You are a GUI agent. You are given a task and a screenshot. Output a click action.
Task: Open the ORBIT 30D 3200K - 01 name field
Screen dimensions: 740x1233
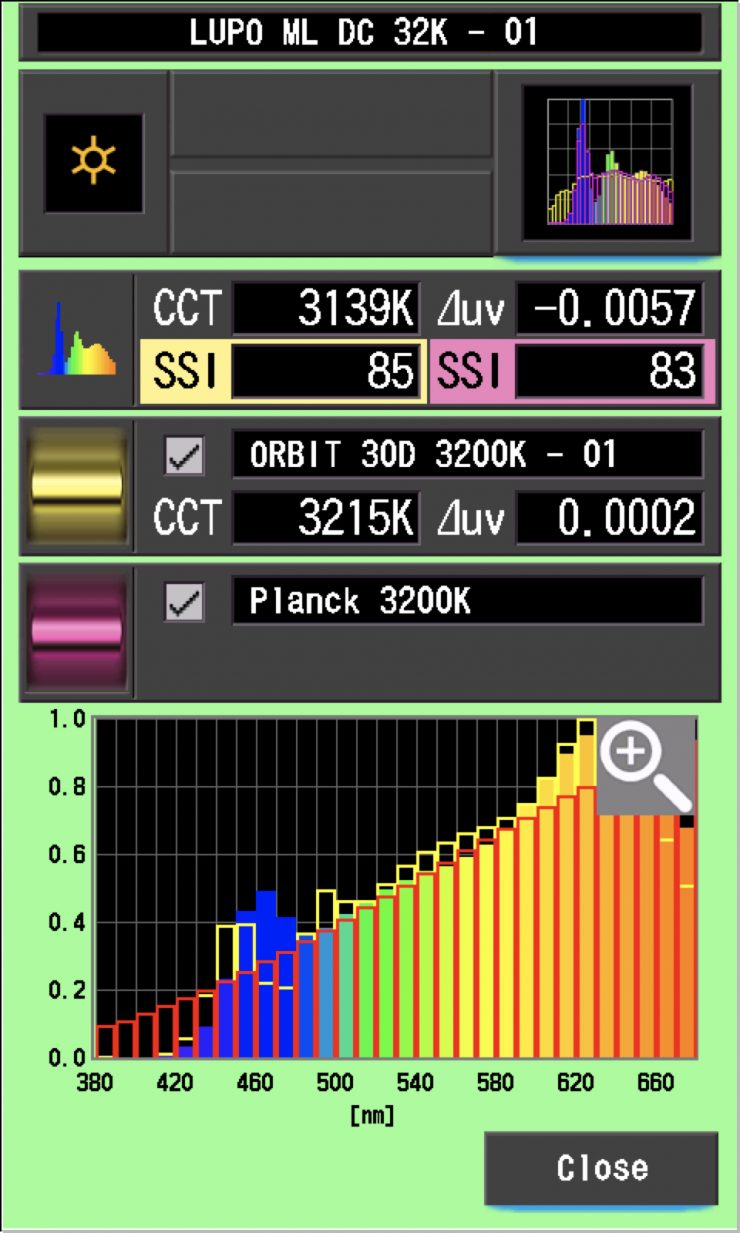click(x=467, y=457)
